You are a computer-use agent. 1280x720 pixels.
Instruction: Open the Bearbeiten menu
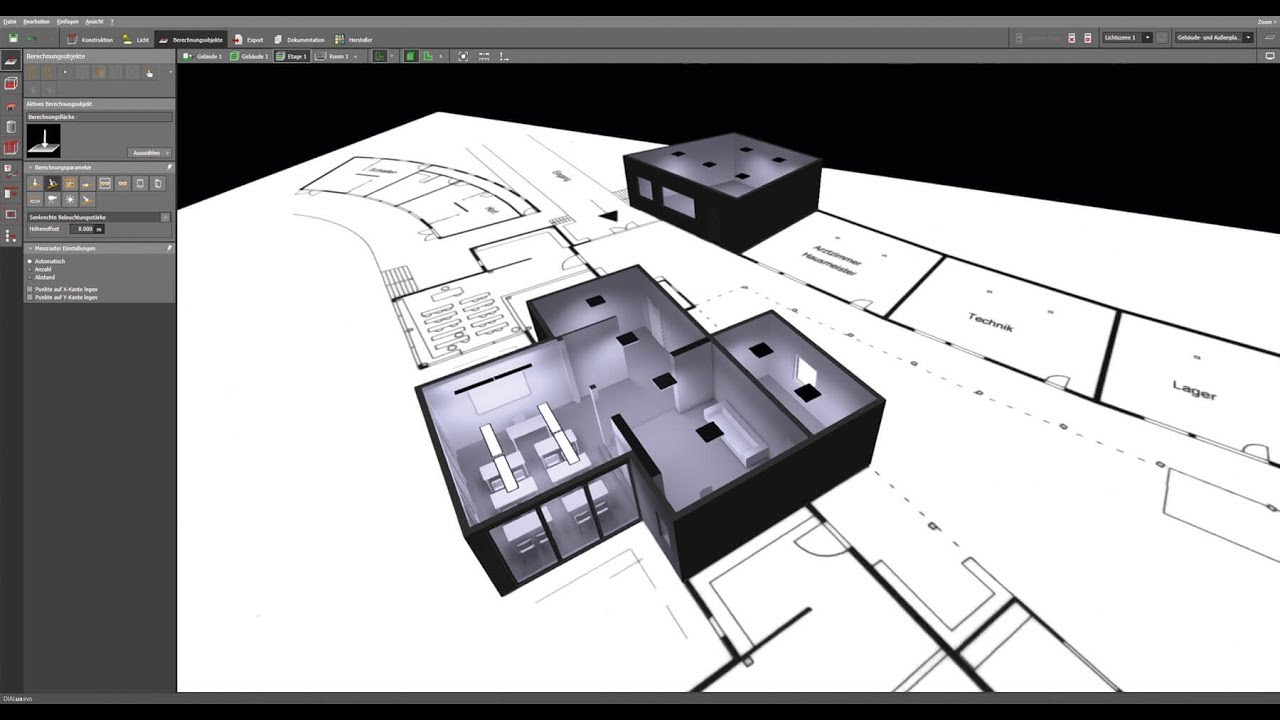point(36,21)
